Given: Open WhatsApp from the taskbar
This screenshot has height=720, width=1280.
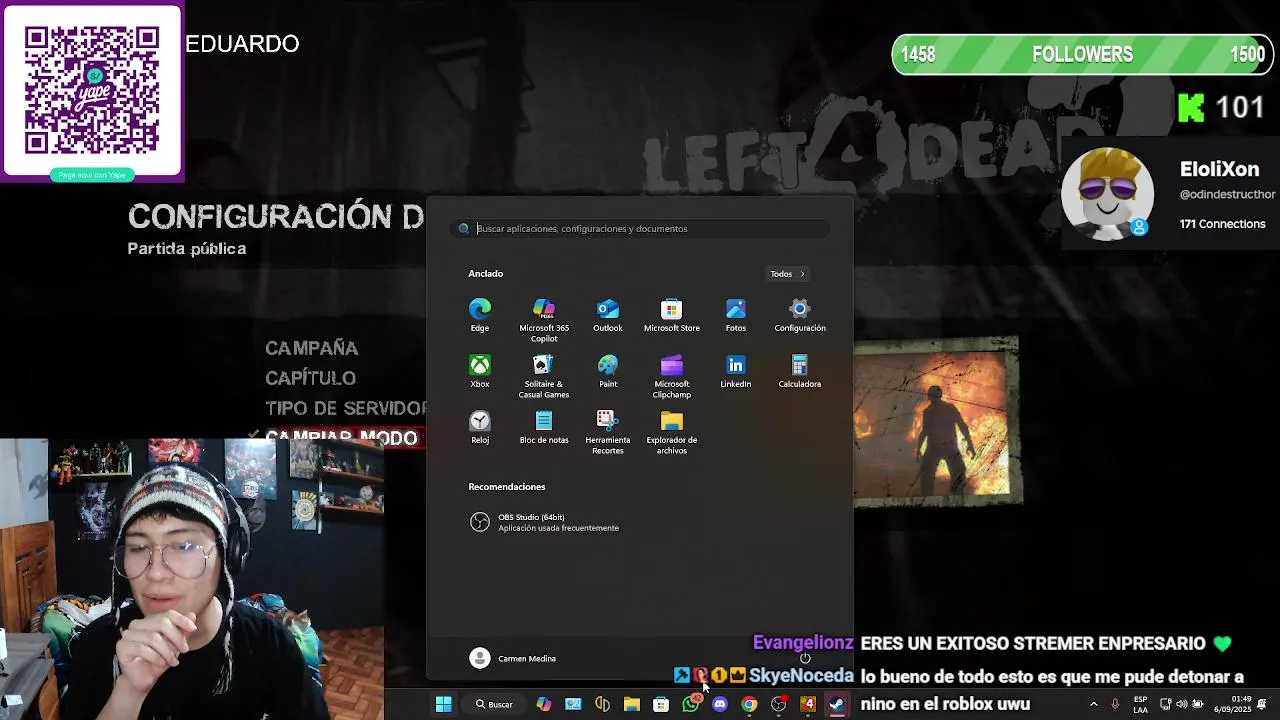Looking at the screenshot, I should click(x=691, y=704).
